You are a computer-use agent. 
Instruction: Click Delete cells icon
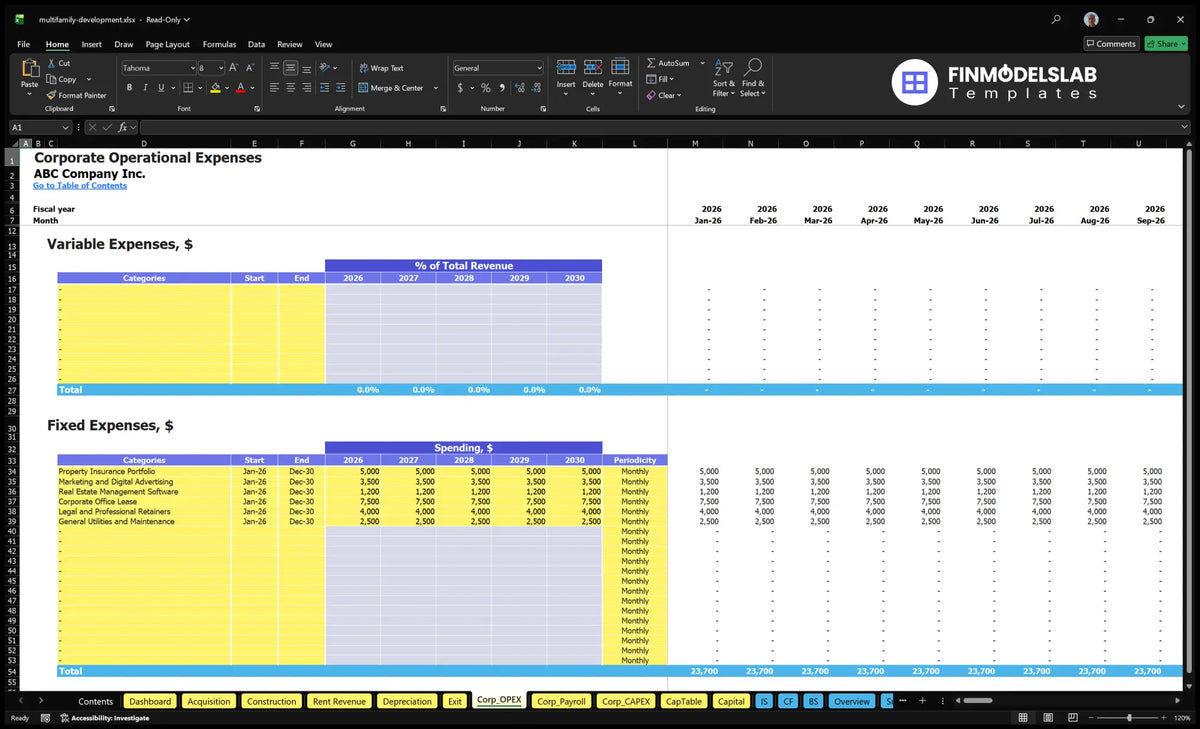593,67
